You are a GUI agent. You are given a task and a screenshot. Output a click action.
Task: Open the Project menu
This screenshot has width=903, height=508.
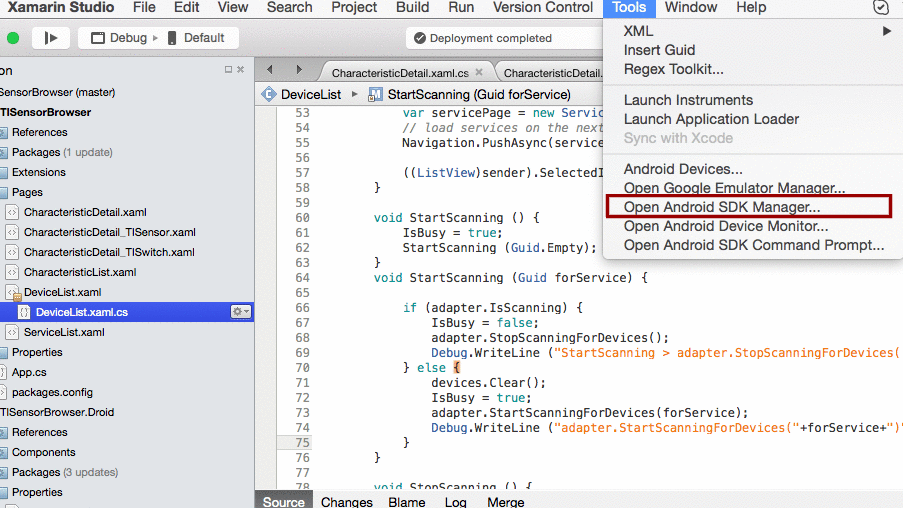pos(354,7)
